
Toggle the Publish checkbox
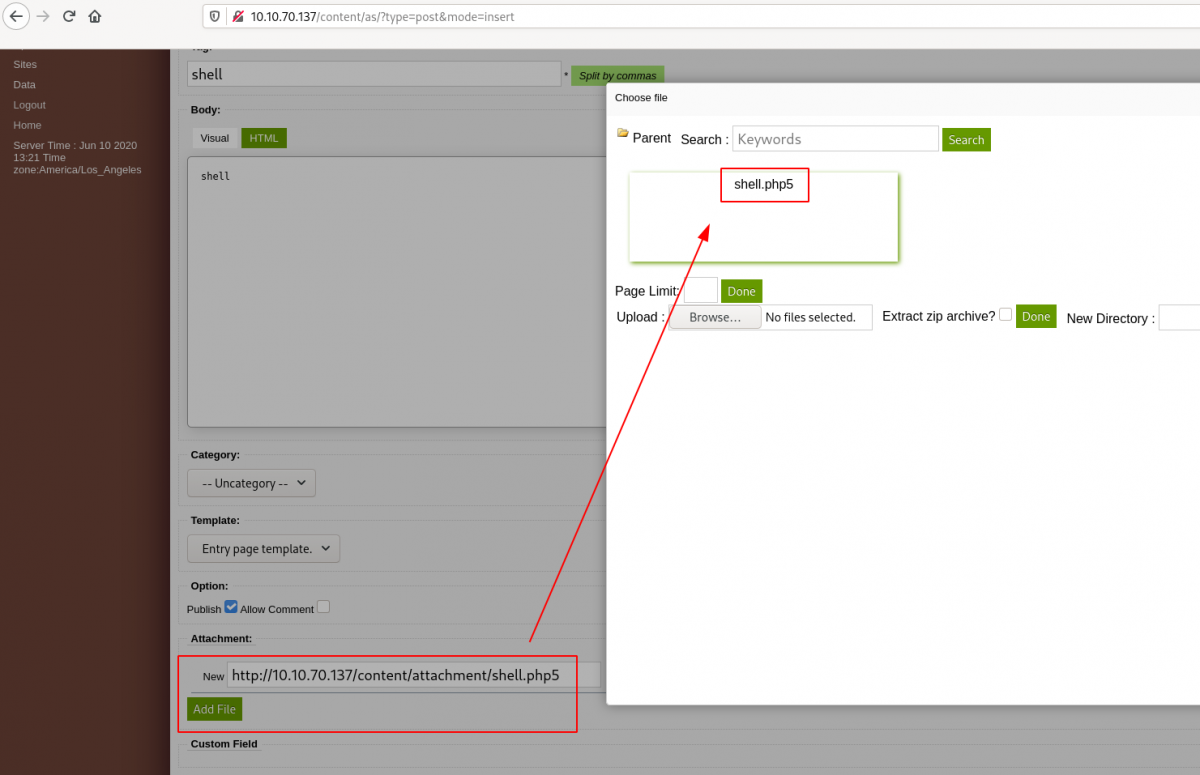(x=231, y=607)
